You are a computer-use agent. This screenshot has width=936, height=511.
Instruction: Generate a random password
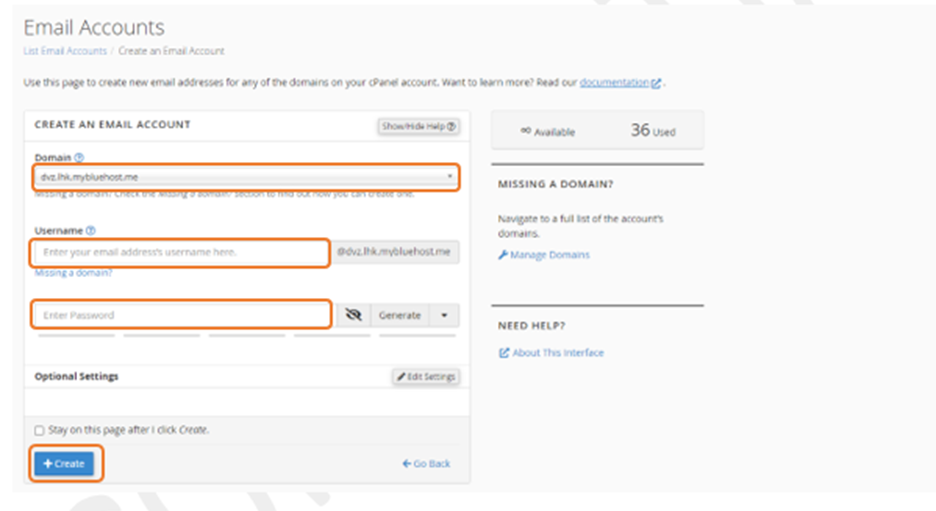coord(400,315)
